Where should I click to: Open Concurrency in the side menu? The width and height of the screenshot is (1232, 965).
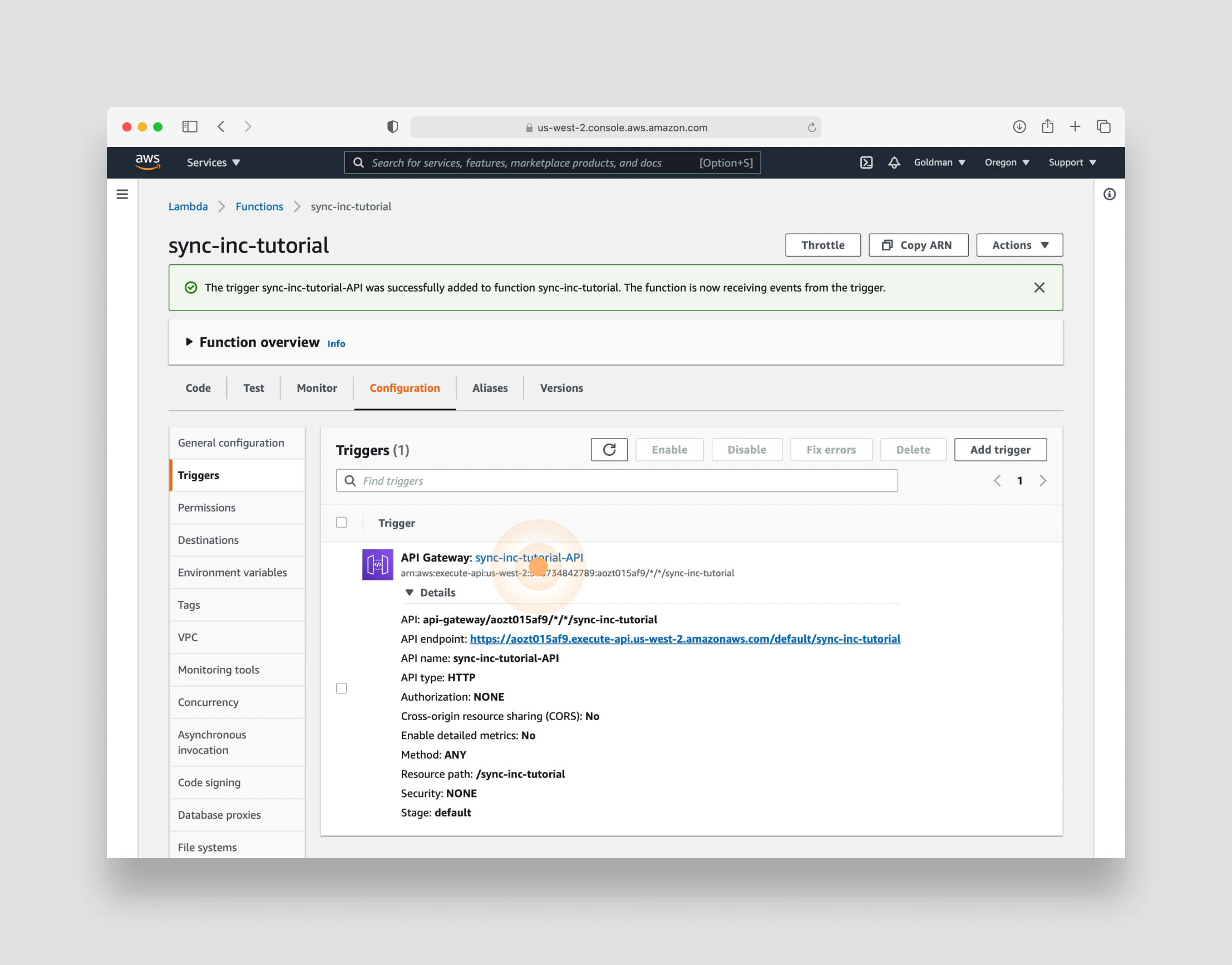pyautogui.click(x=237, y=702)
